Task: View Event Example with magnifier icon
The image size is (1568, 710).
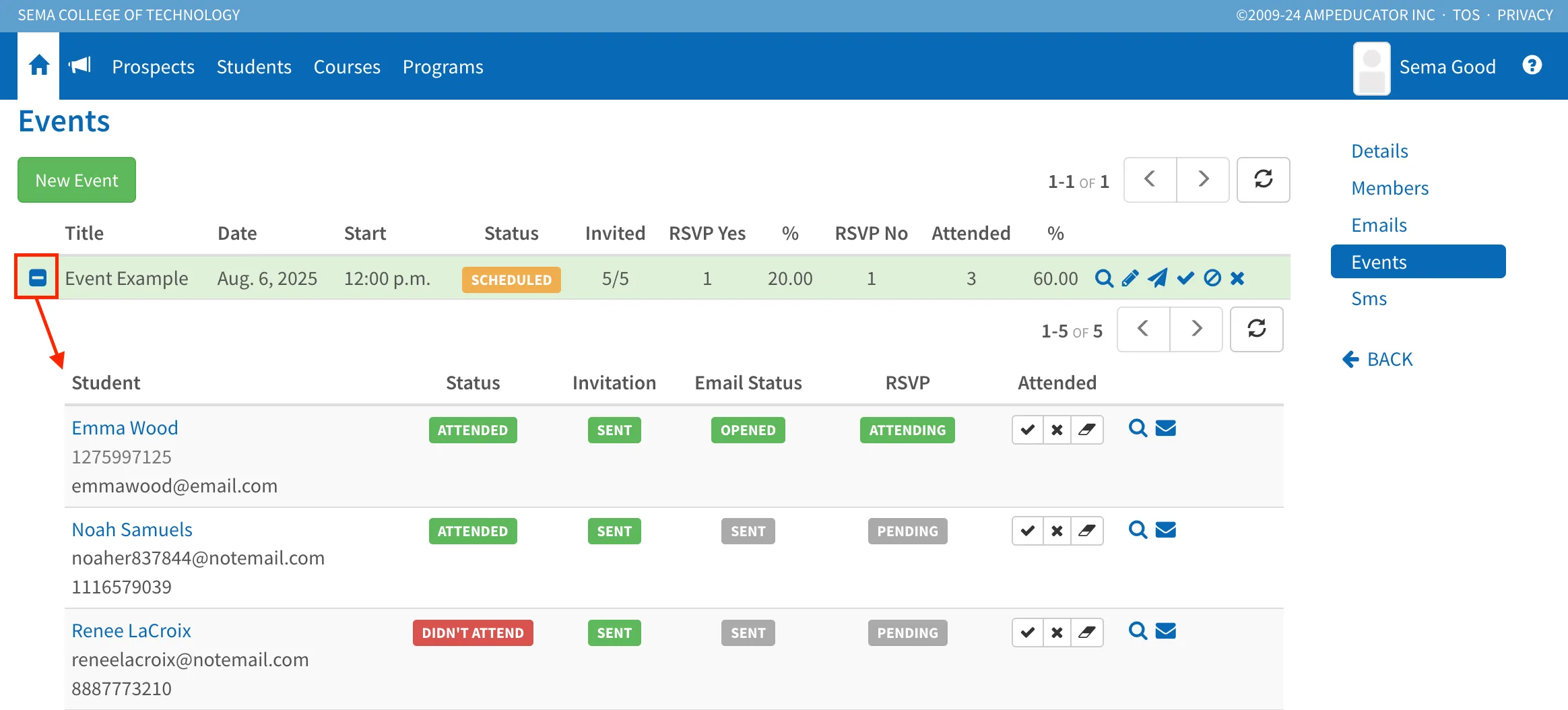Action: tap(1104, 278)
